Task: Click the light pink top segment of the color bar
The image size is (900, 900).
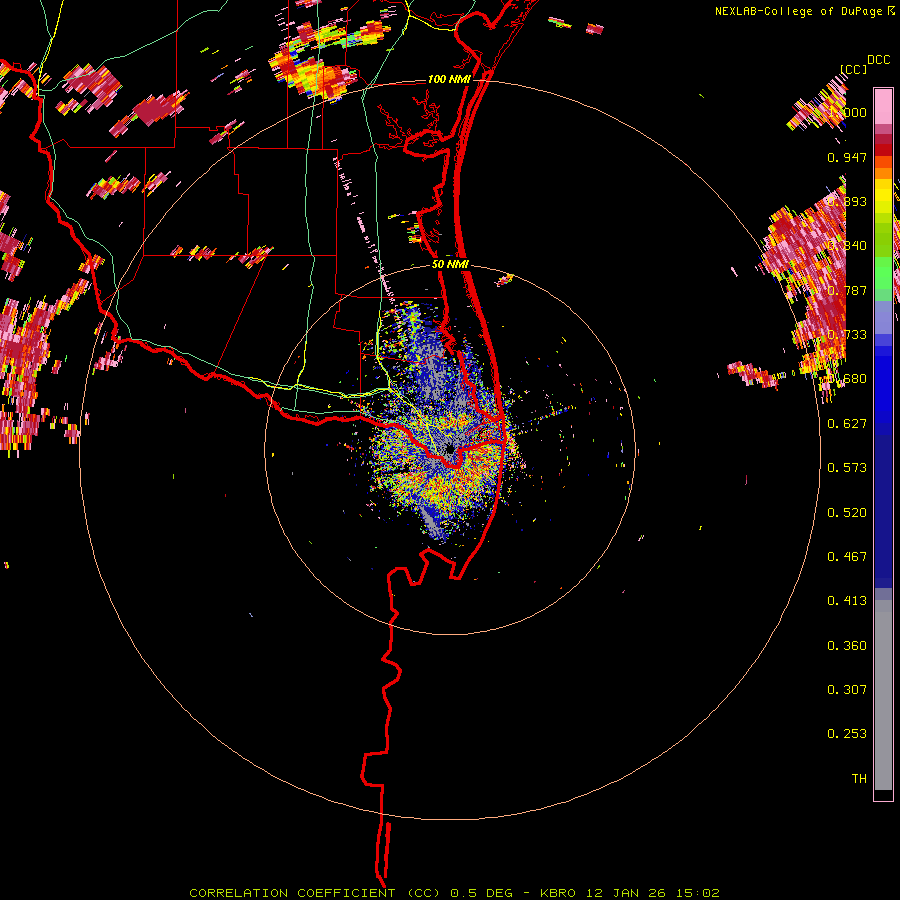Action: [883, 106]
